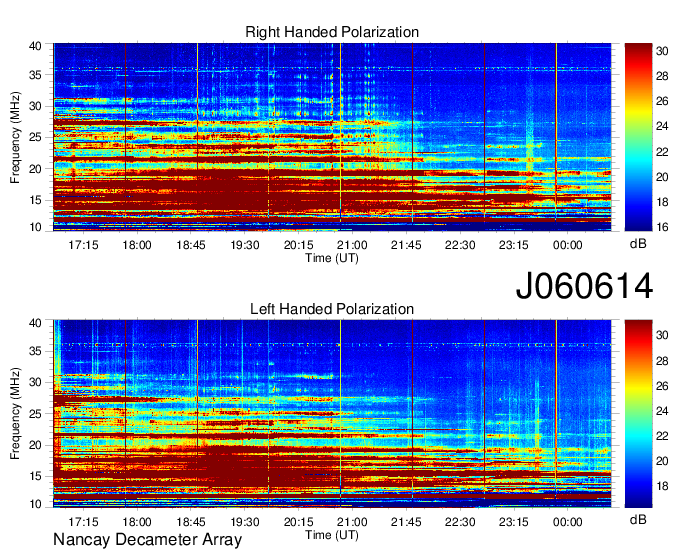Click the Left Handed plot's dB colorbar

638,414
